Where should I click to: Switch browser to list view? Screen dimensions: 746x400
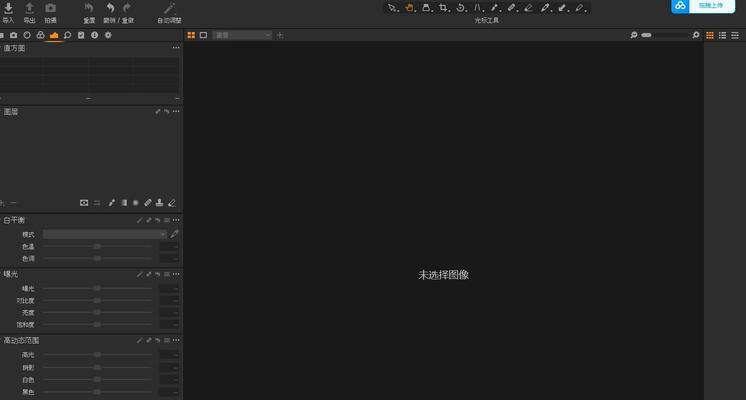722,35
